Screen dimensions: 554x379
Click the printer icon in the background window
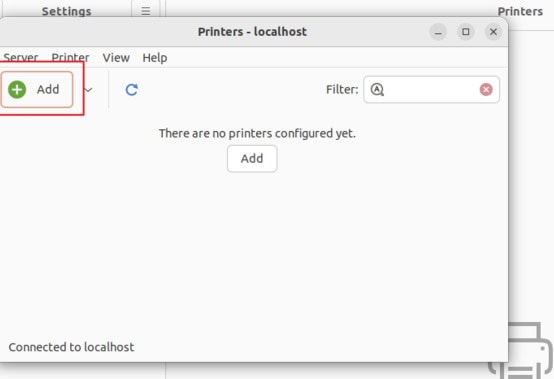pyautogui.click(x=522, y=350)
